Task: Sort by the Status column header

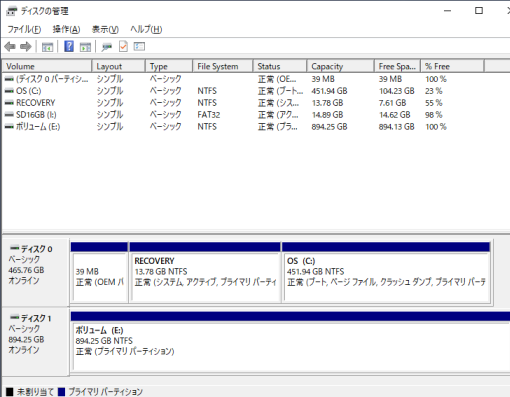Action: [x=280, y=66]
